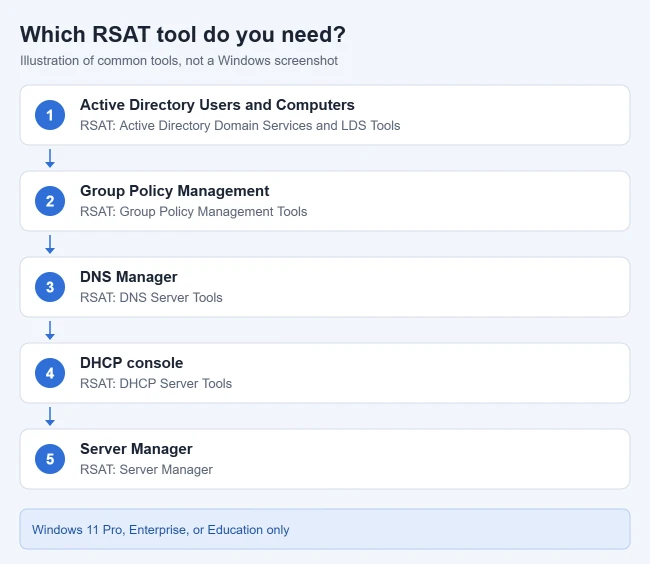The width and height of the screenshot is (650, 564).
Task: Click the RSAT: Group Policy Management Tools line
Action: click(194, 212)
